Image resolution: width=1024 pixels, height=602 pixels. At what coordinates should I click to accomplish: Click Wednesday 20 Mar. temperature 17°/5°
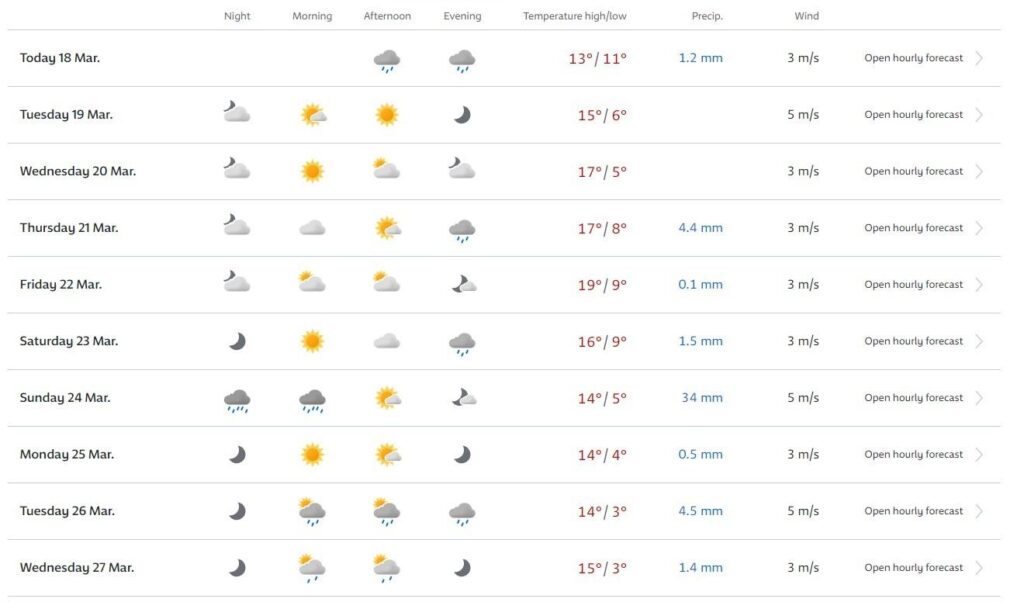coord(602,171)
